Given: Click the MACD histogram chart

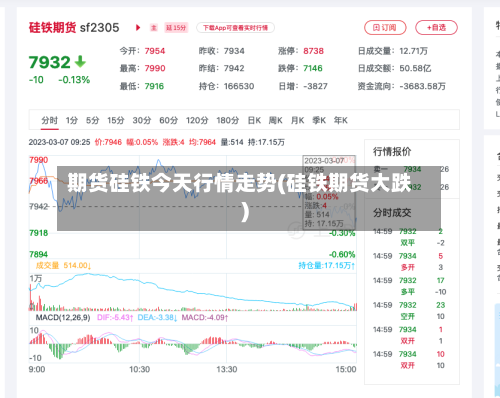Looking at the screenshot, I should pos(193,344).
